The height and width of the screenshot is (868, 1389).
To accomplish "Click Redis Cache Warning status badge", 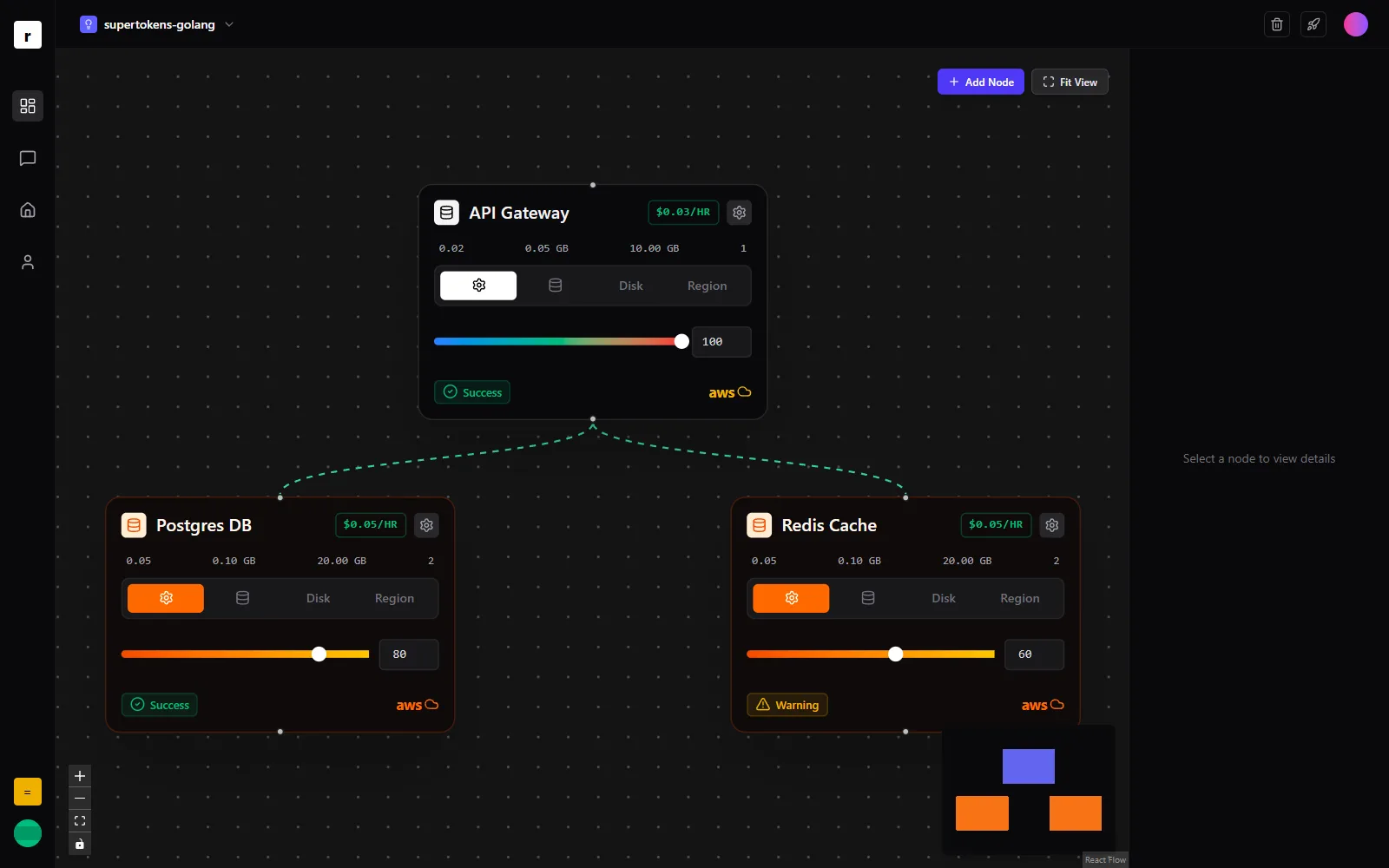I will coord(787,705).
